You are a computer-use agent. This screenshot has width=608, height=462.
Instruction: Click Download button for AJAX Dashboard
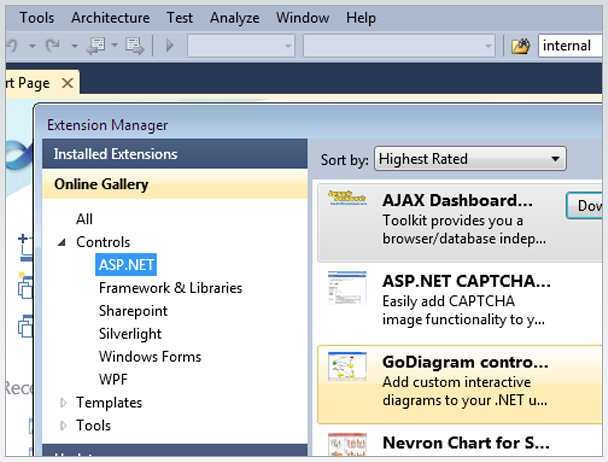[584, 206]
